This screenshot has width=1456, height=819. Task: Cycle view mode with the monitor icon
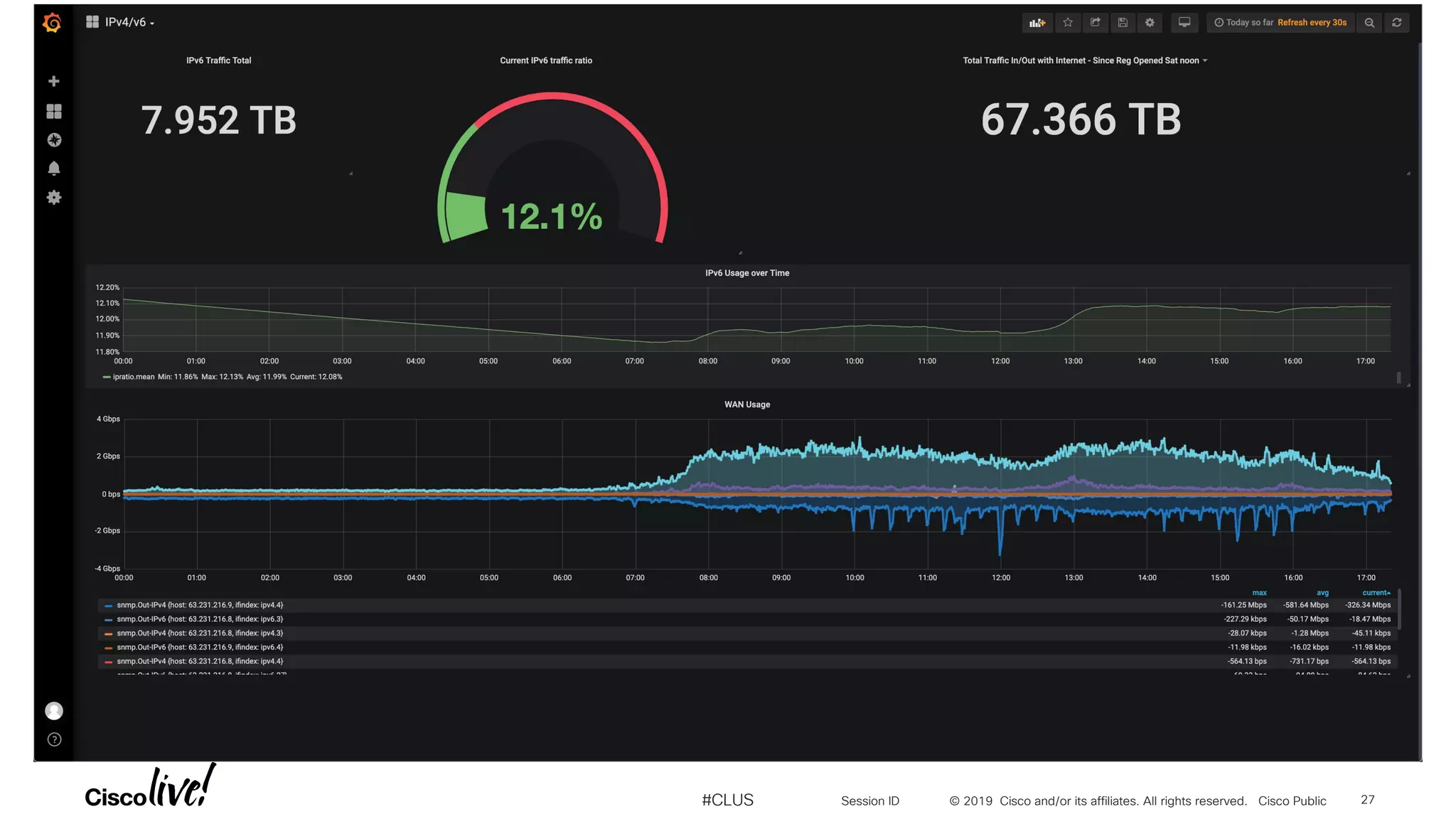click(x=1184, y=23)
